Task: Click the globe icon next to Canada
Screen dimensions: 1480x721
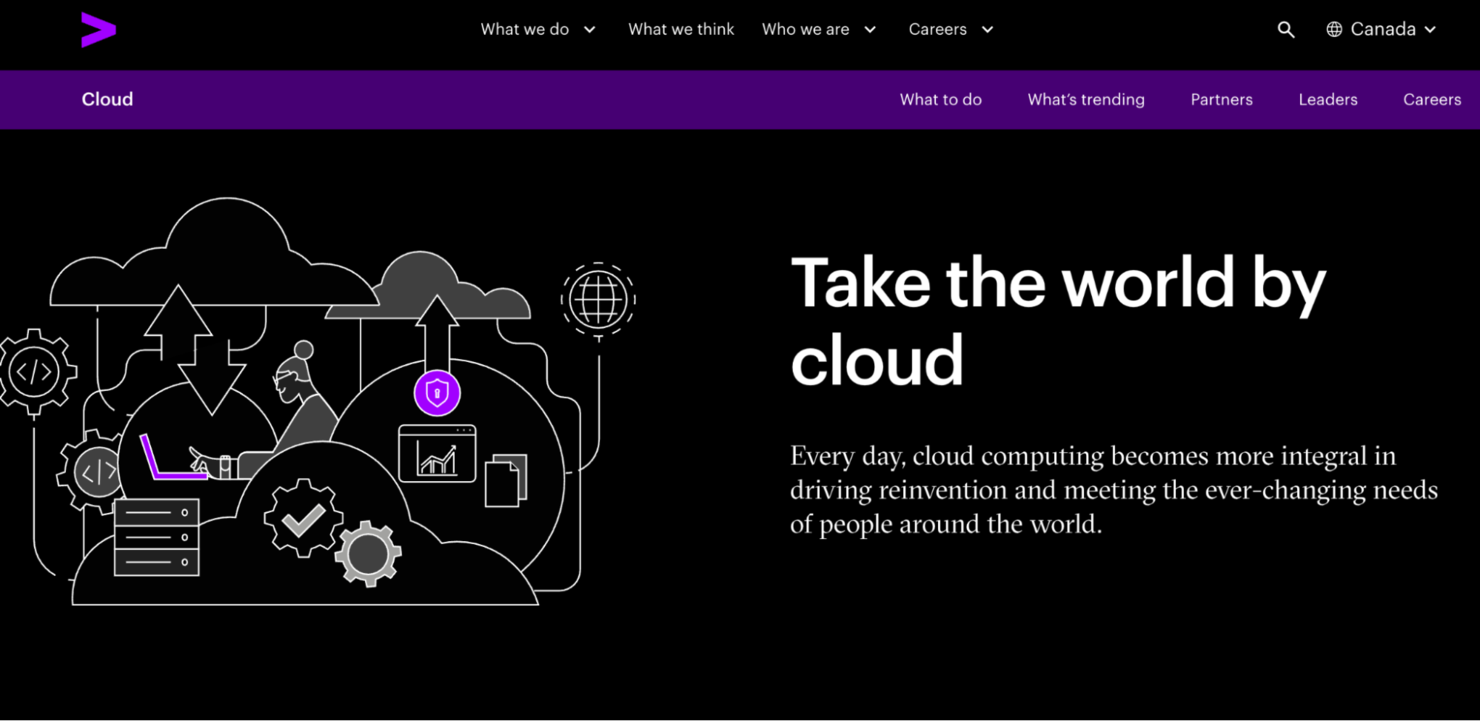Action: [1334, 29]
